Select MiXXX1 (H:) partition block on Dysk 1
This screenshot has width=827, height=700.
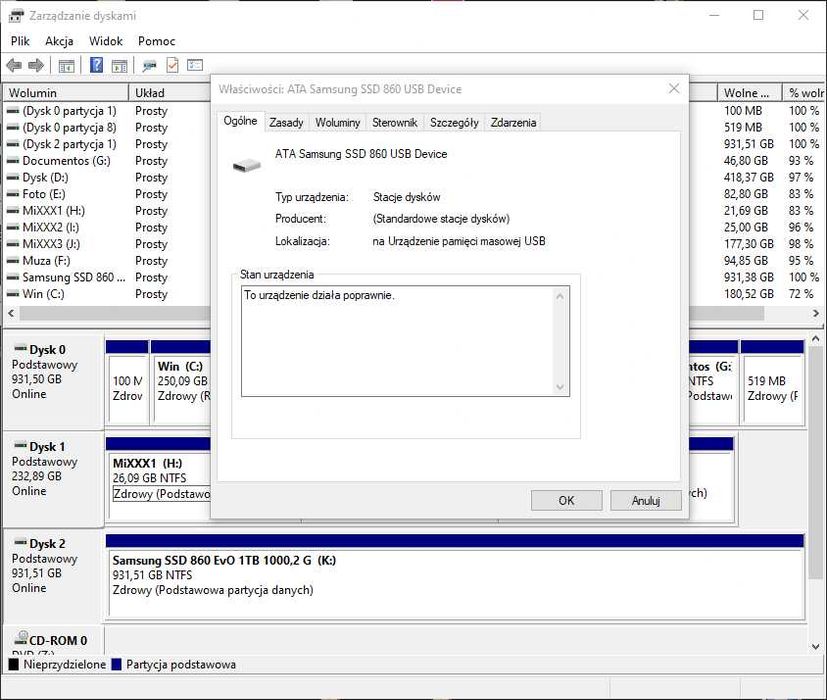[x=158, y=478]
